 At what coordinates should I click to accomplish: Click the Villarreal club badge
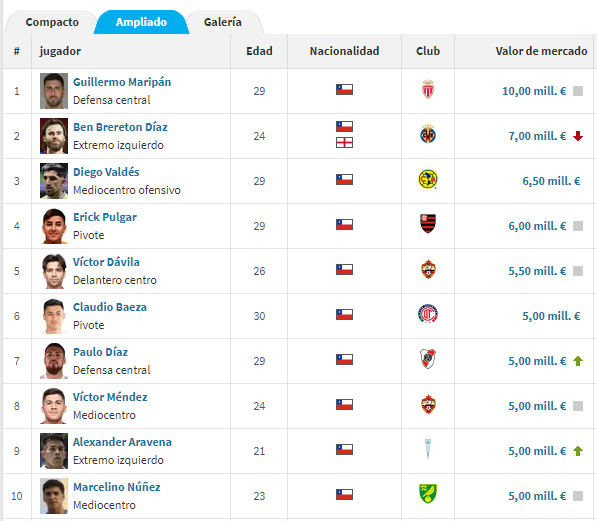tap(428, 134)
